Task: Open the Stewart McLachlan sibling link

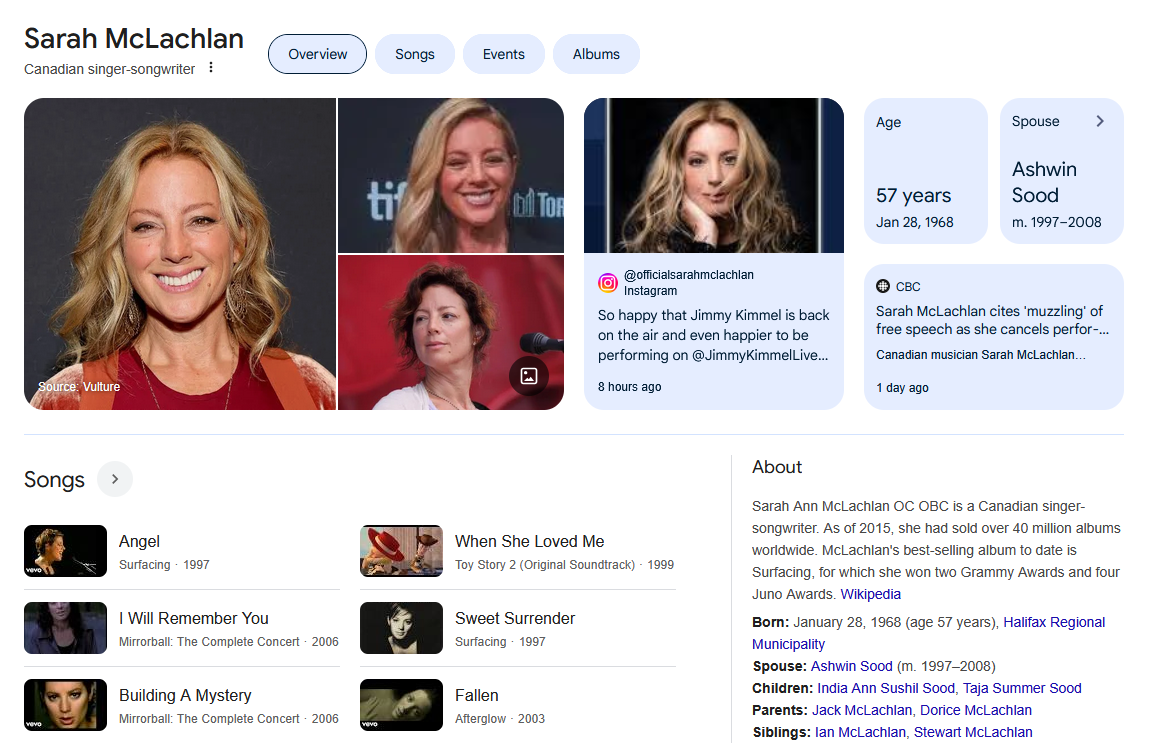Action: 973,733
